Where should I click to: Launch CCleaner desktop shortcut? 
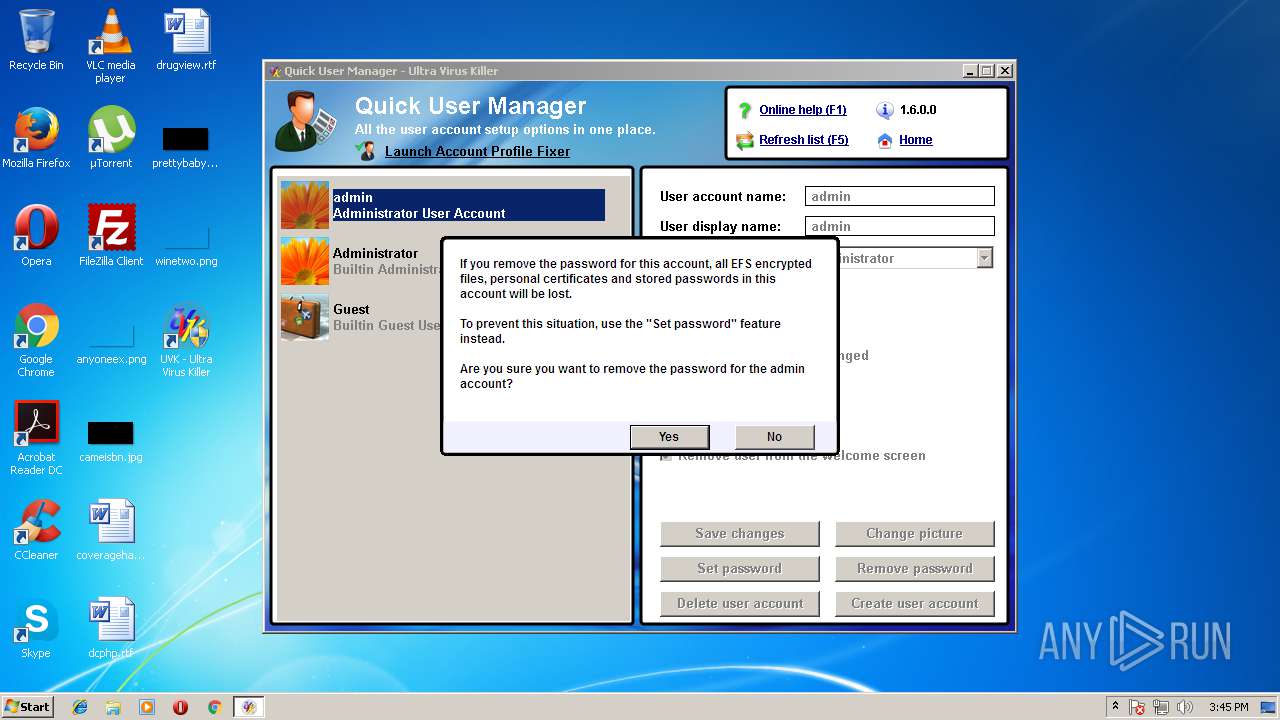(x=36, y=530)
